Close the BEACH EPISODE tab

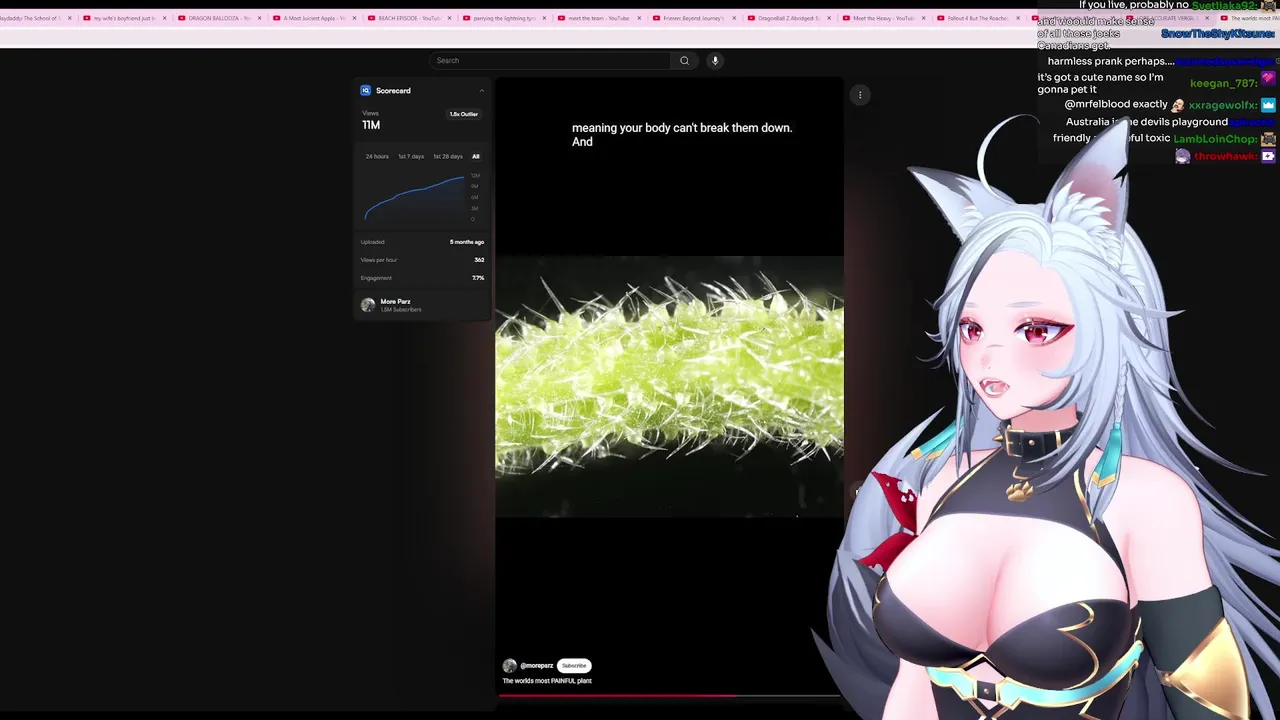tap(449, 18)
